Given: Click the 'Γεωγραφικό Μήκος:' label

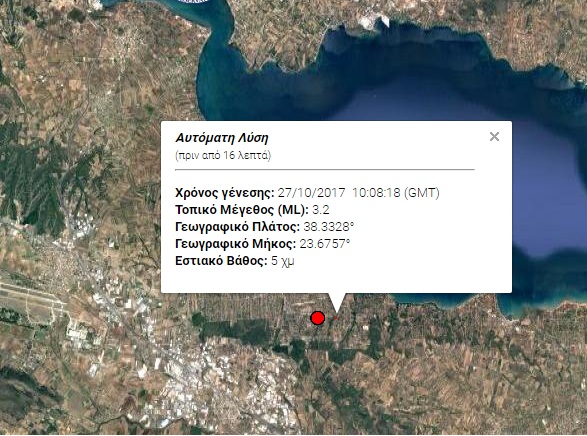Looking at the screenshot, I should 235,244.
